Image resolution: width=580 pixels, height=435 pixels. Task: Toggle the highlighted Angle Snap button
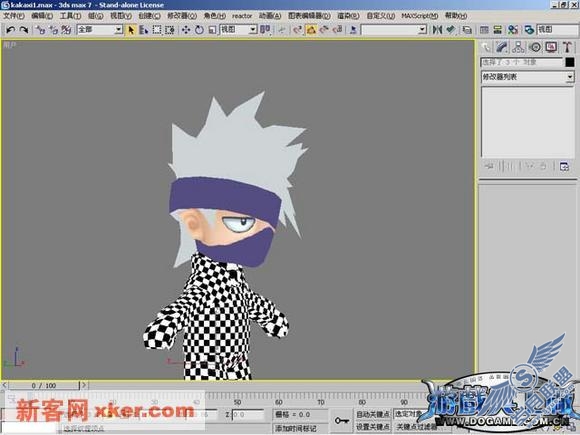coord(311,30)
